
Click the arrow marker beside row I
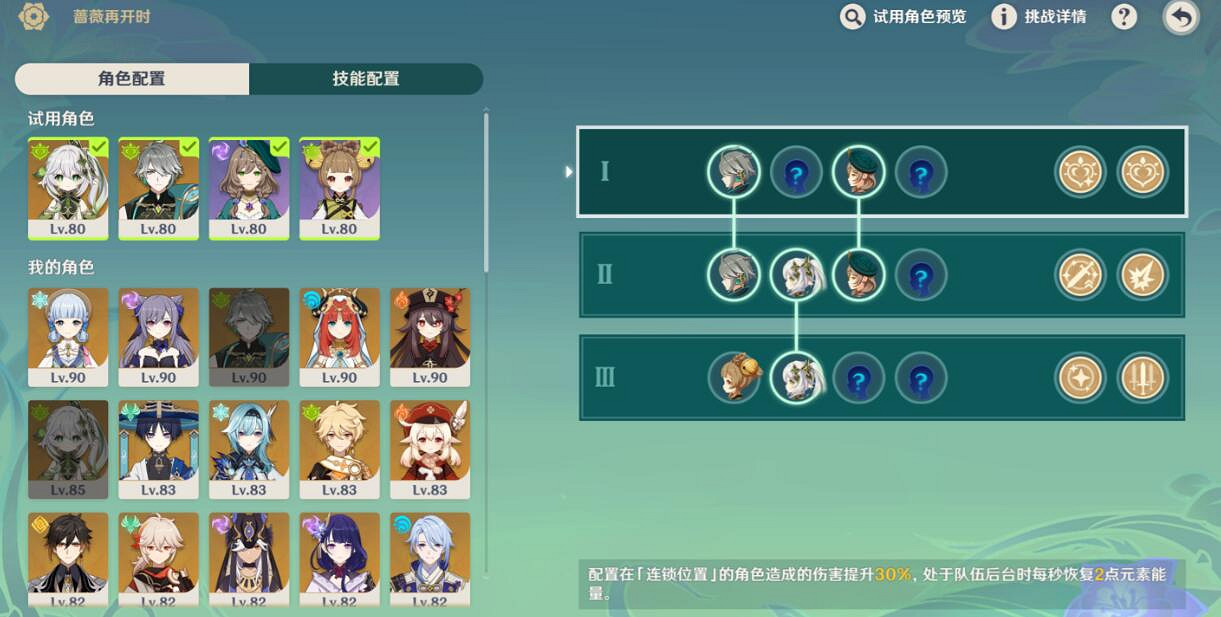click(569, 172)
